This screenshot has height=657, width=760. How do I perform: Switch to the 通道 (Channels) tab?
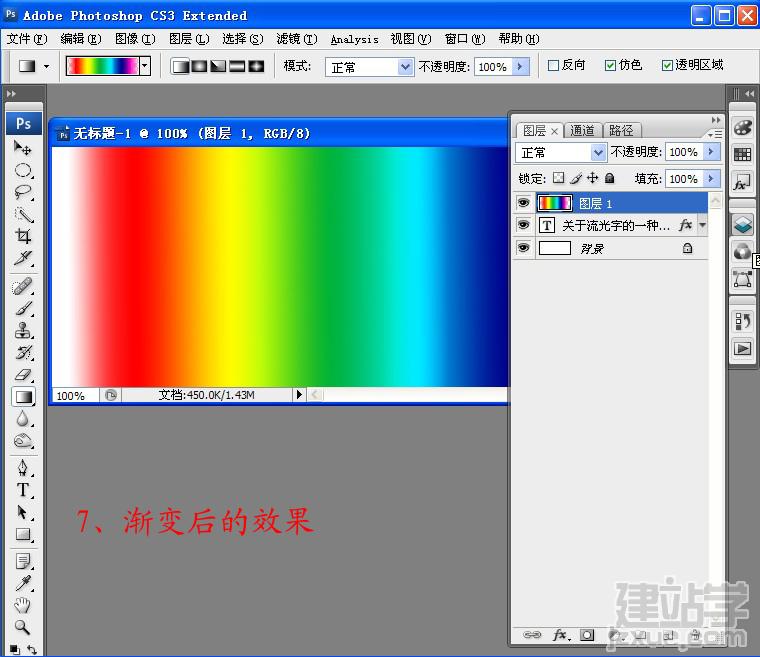pos(582,130)
